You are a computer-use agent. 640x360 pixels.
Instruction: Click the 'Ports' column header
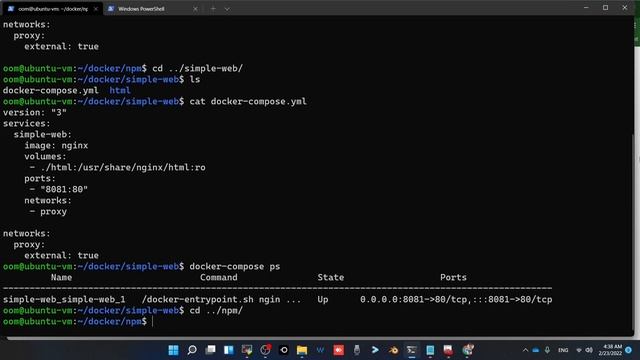(x=453, y=277)
